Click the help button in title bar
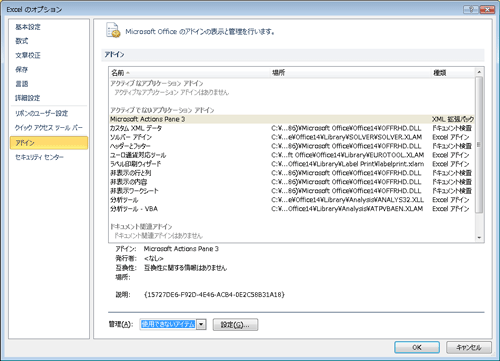 point(471,9)
